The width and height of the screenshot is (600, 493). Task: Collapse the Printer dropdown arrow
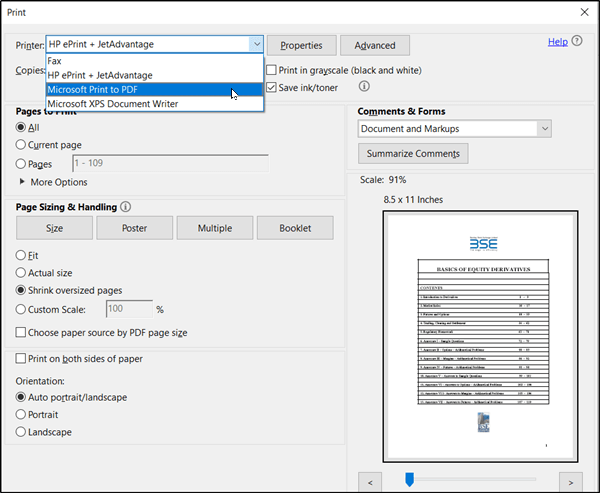pos(256,44)
